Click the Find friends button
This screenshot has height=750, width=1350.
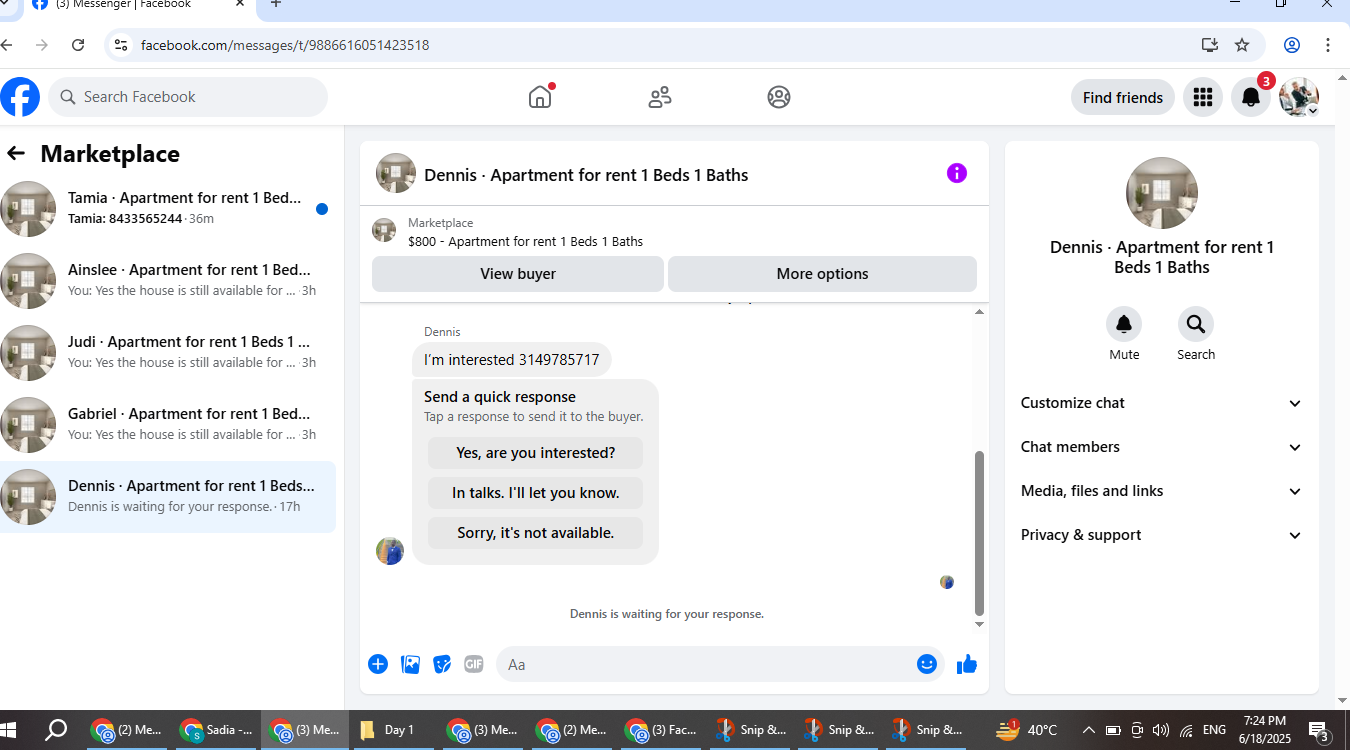(1123, 97)
